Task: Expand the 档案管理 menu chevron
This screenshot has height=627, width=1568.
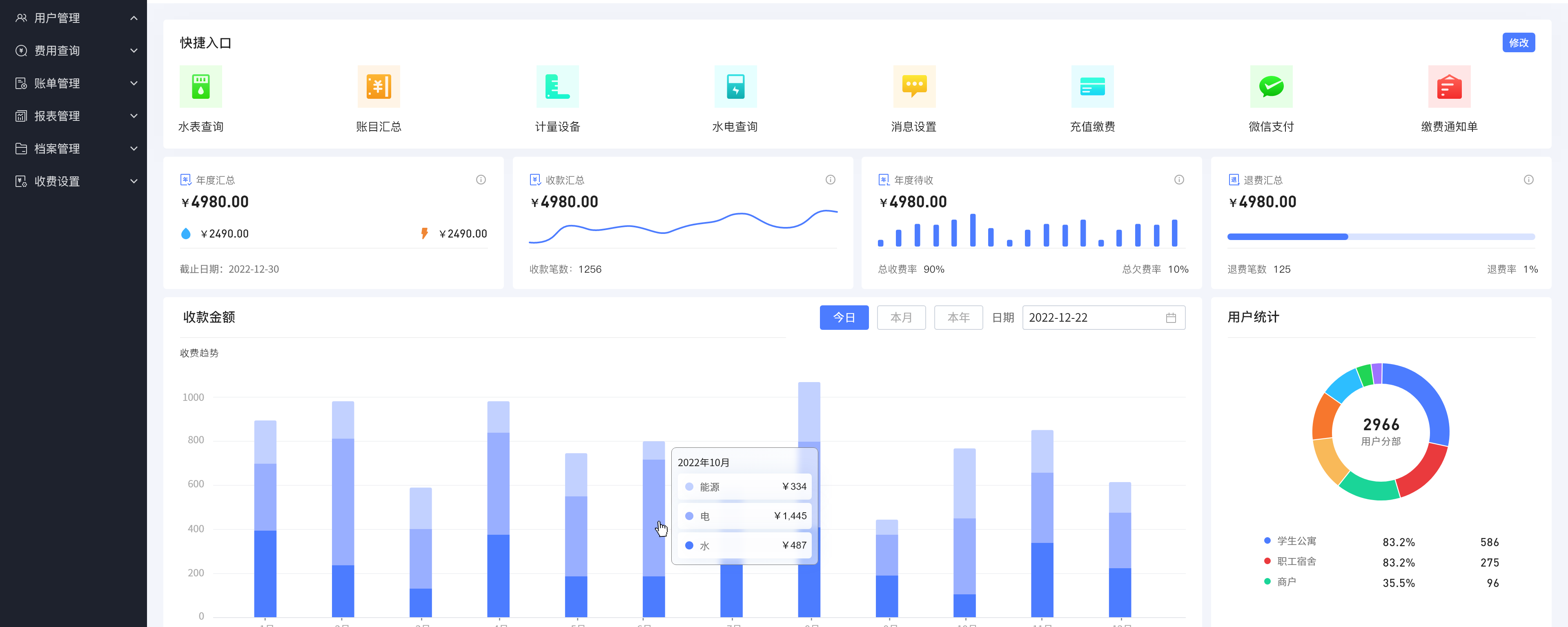Action: coord(134,149)
